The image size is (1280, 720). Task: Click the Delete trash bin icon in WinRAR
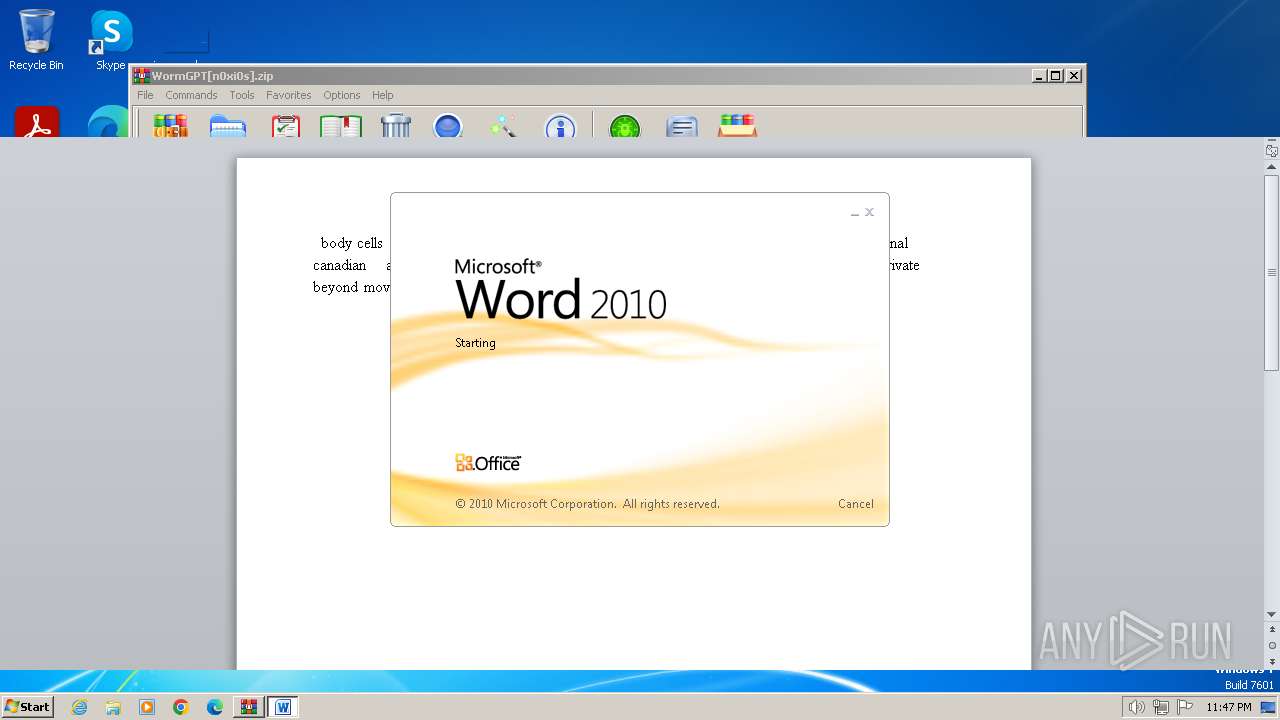(396, 125)
